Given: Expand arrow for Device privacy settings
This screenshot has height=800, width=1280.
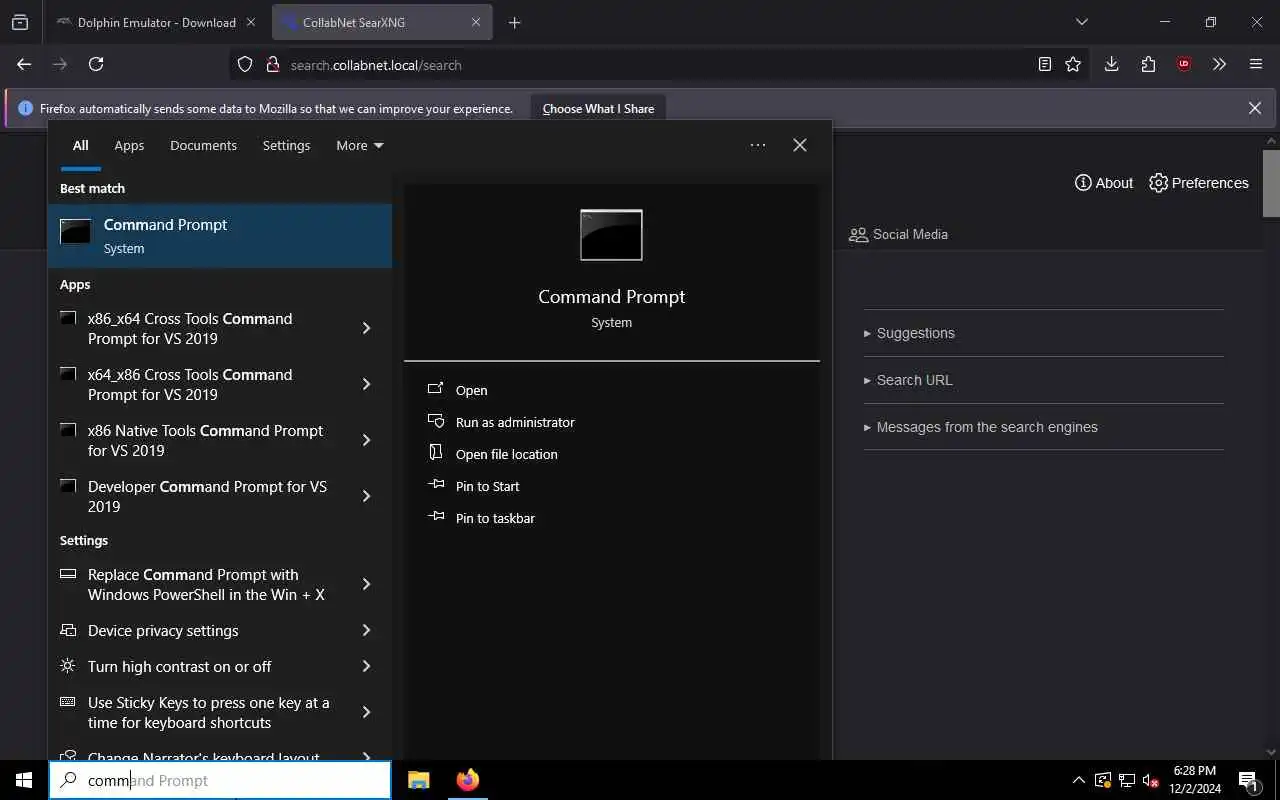Looking at the screenshot, I should coord(366,630).
